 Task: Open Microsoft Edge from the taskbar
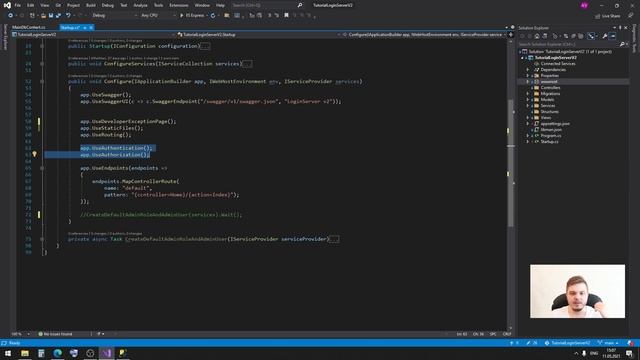58,353
